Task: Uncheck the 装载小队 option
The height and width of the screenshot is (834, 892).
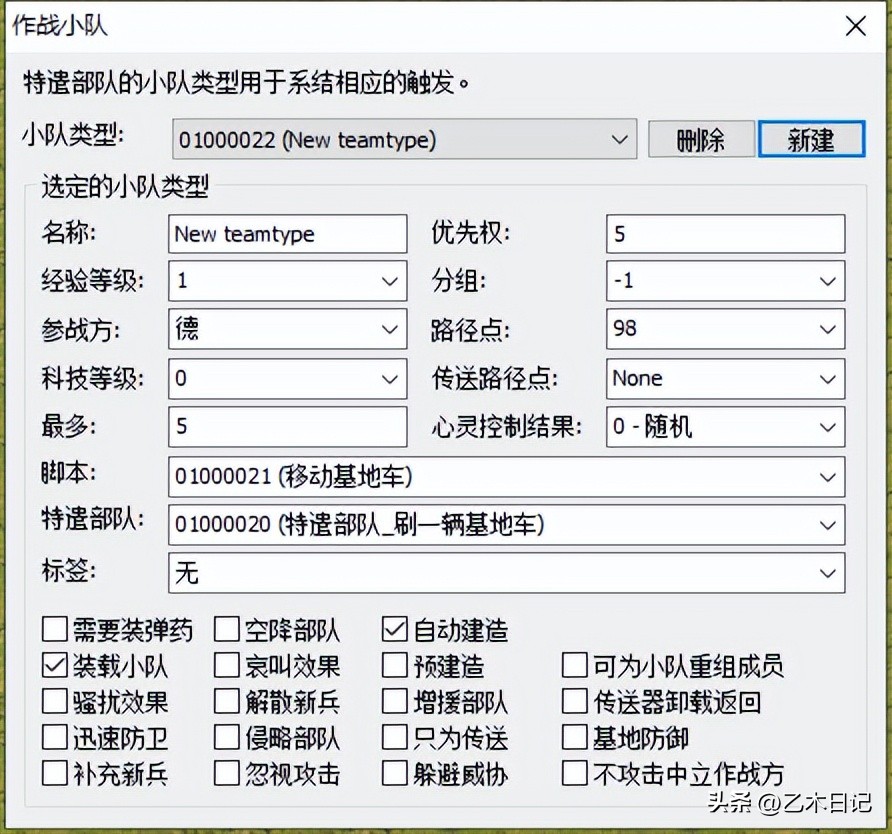Action: [x=55, y=666]
